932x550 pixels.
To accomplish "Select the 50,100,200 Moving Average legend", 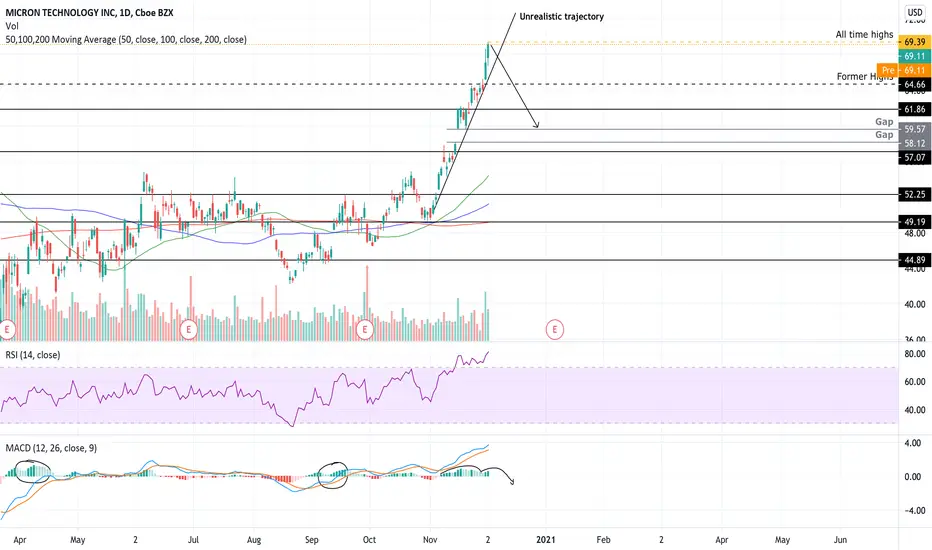I will [126, 39].
